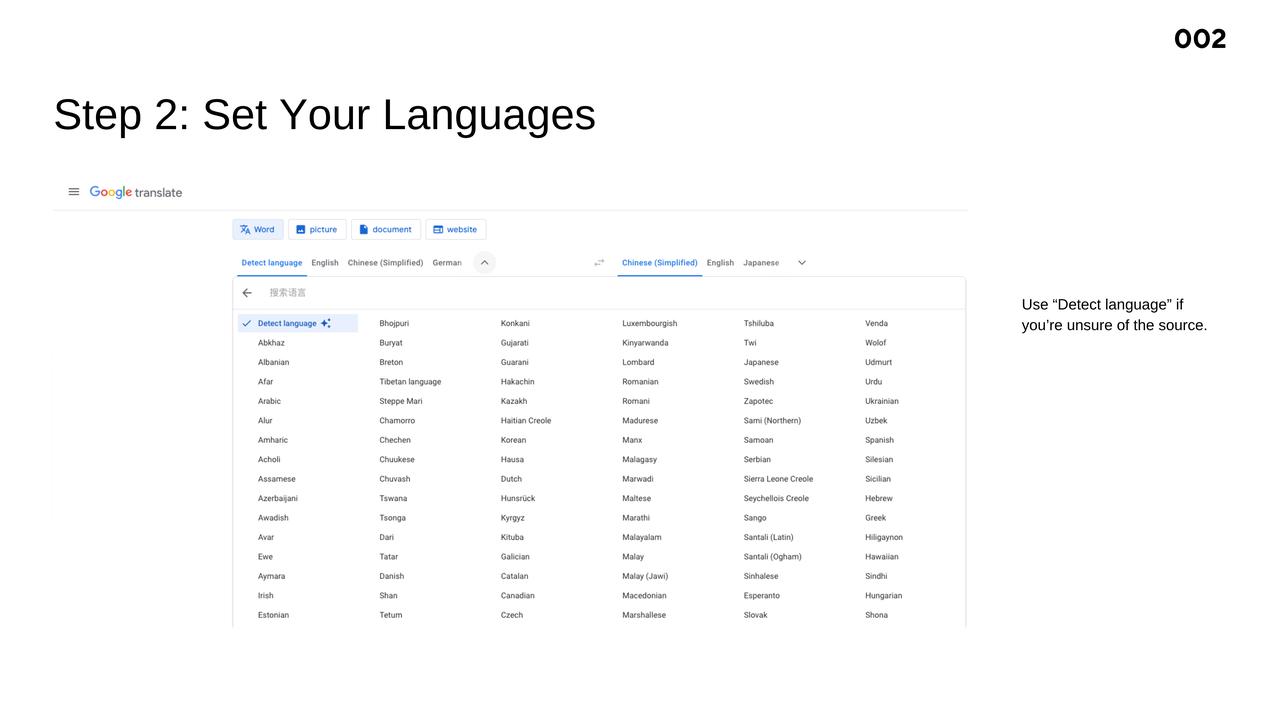Click the language search input field

tap(600, 293)
